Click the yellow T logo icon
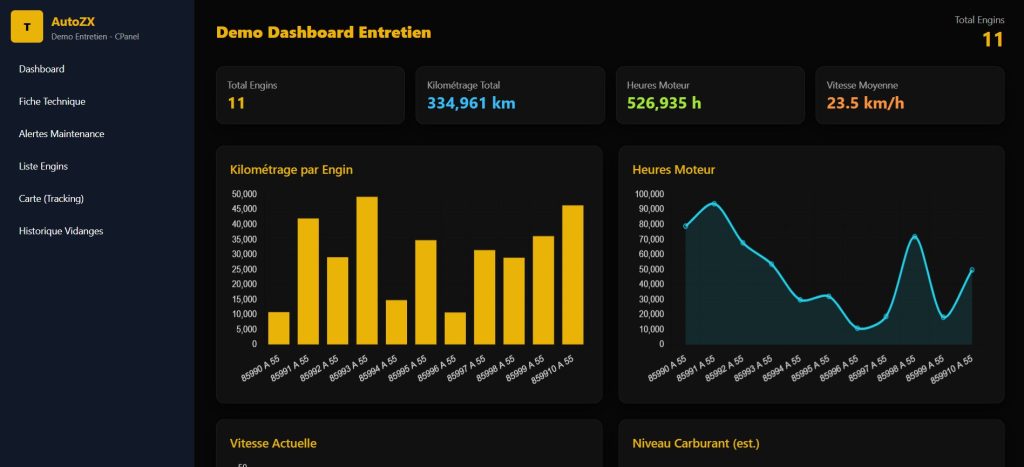The height and width of the screenshot is (467, 1024). pyautogui.click(x=27, y=27)
